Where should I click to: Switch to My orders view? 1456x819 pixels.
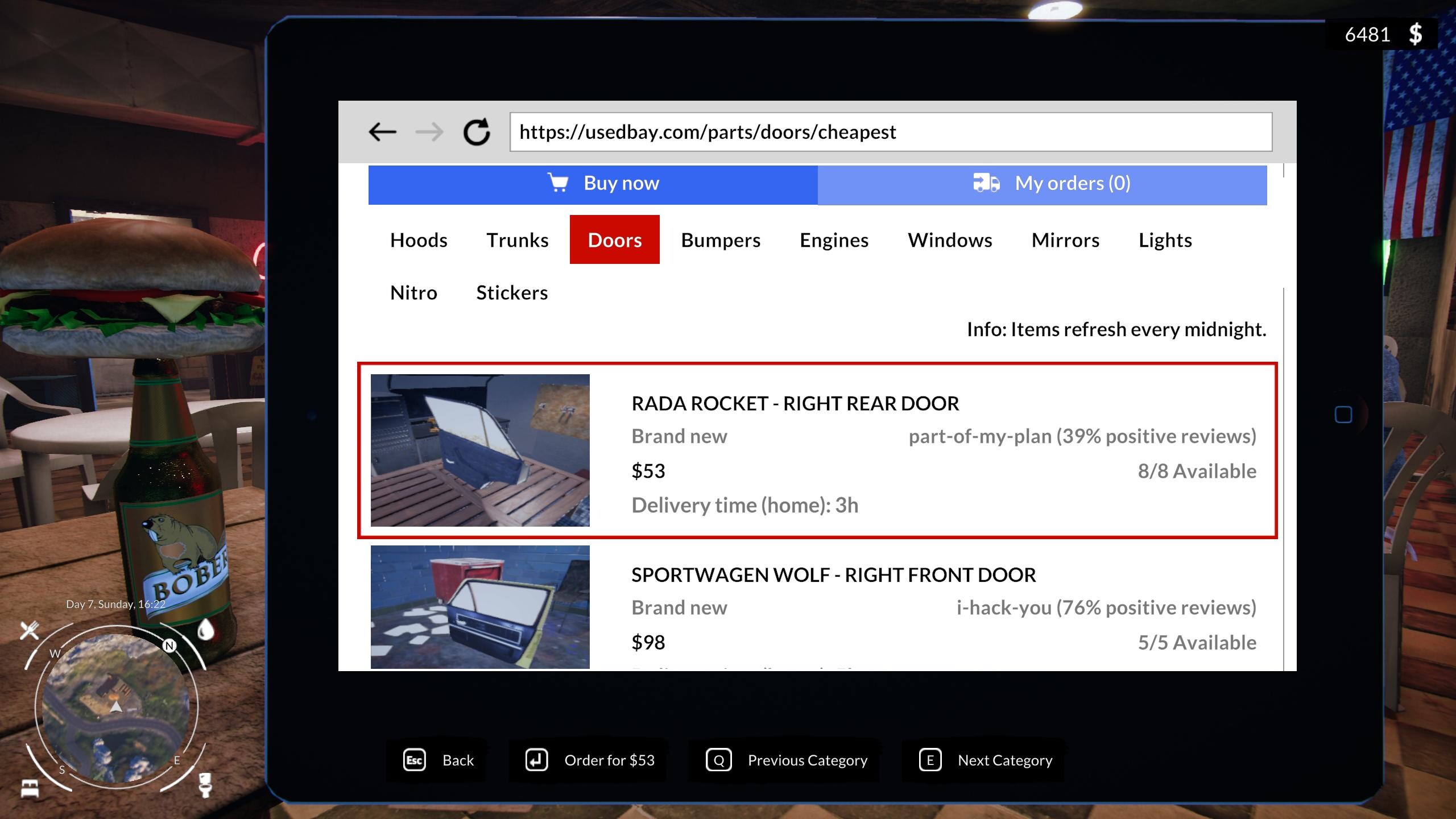(x=1072, y=183)
